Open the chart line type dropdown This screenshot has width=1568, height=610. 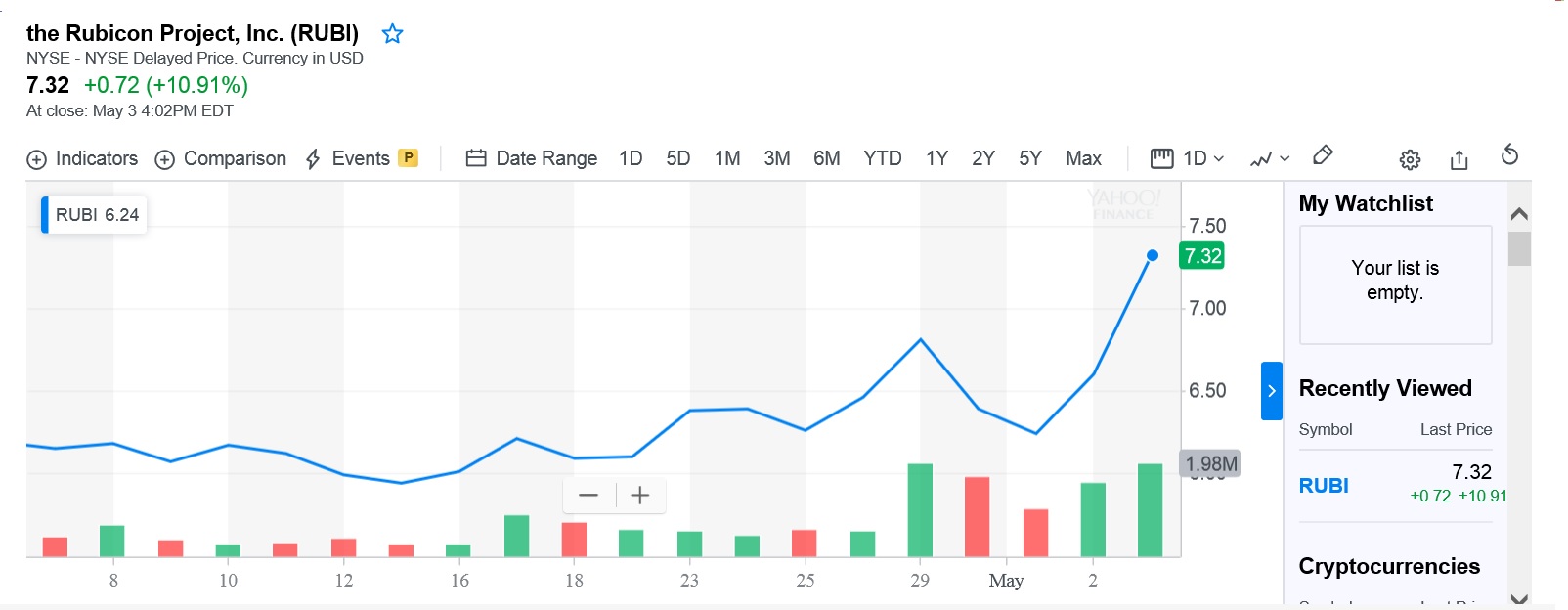pyautogui.click(x=1270, y=158)
